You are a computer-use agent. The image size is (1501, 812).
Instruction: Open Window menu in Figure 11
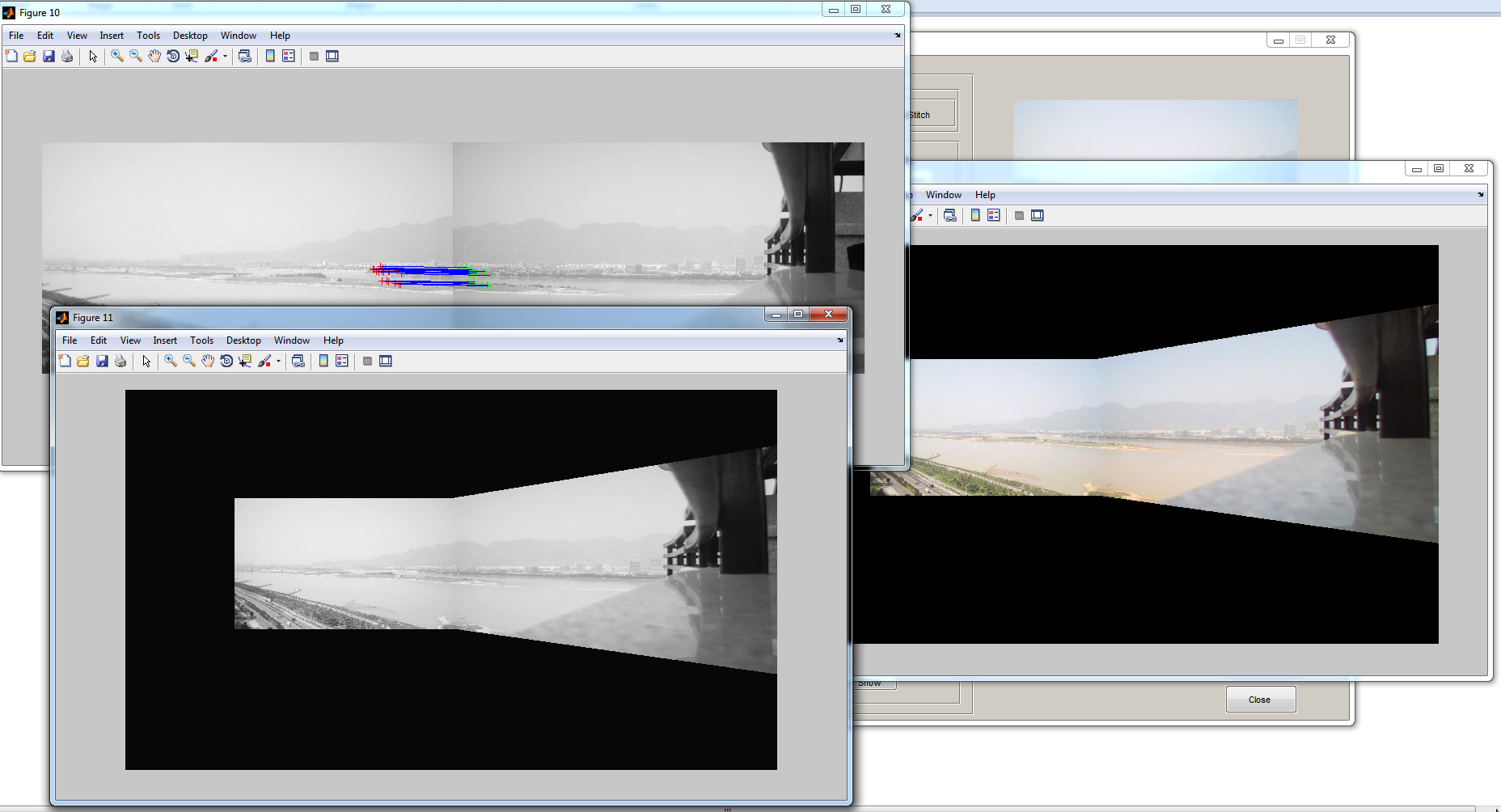(x=292, y=340)
